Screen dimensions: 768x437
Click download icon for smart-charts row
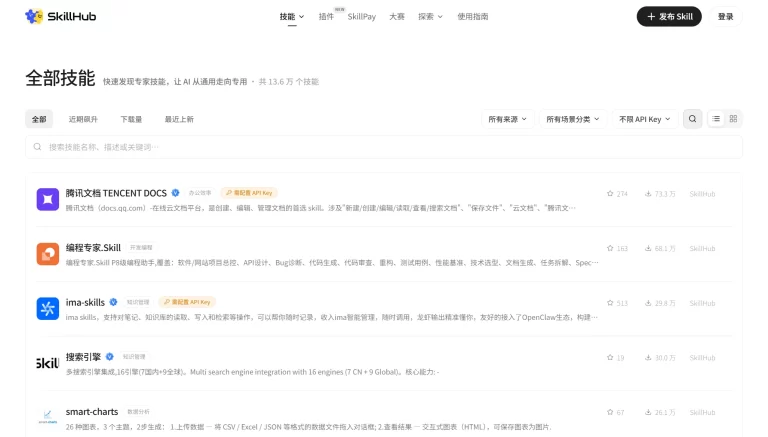(x=648, y=412)
